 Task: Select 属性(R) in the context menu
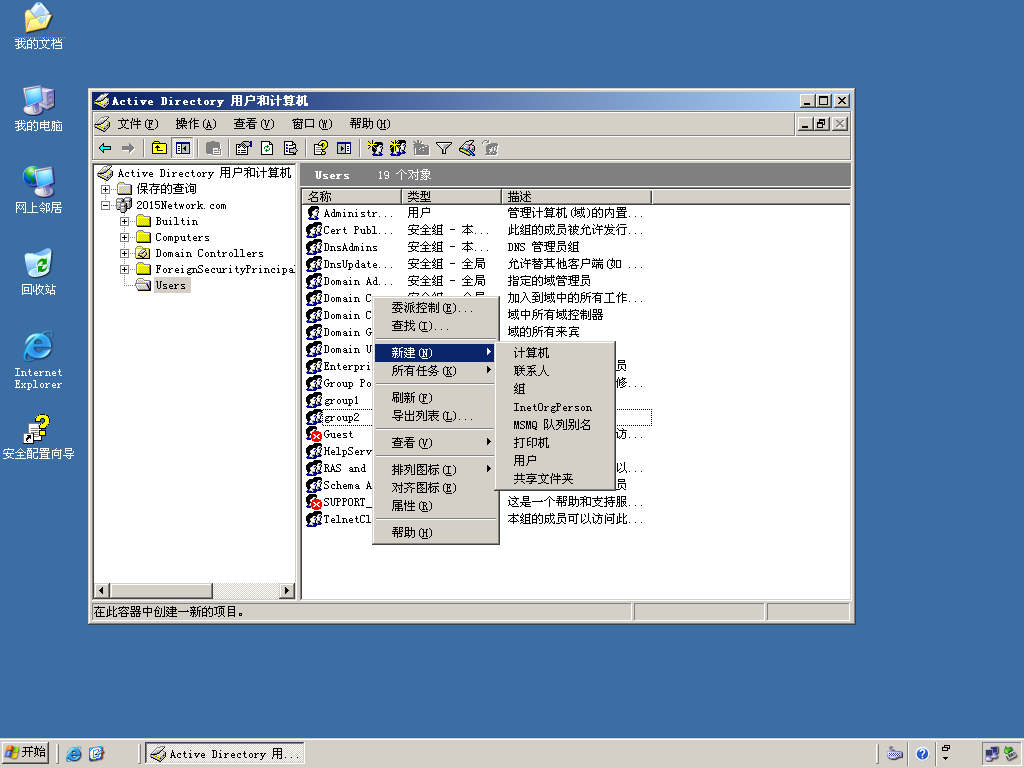tap(436, 506)
